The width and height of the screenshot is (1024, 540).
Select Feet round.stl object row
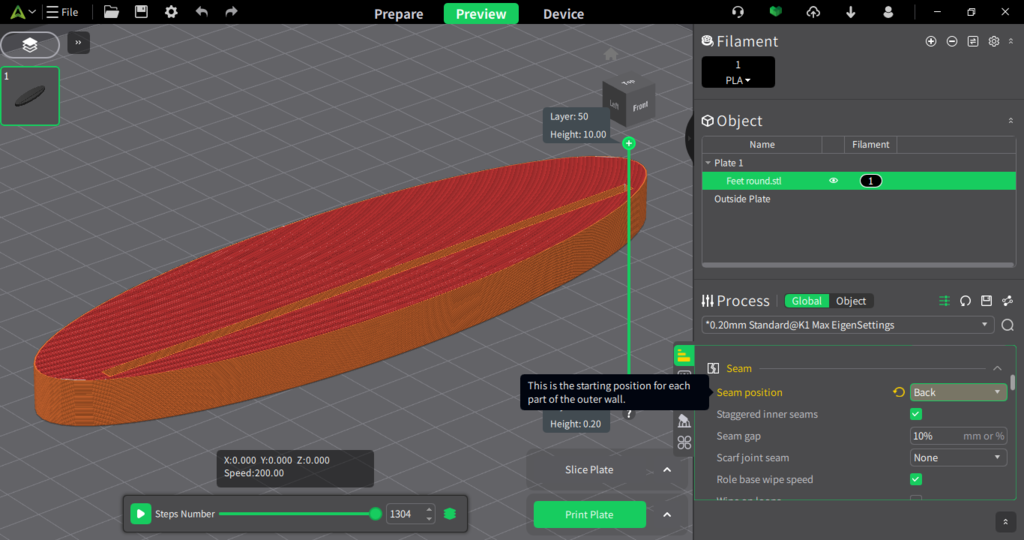859,181
